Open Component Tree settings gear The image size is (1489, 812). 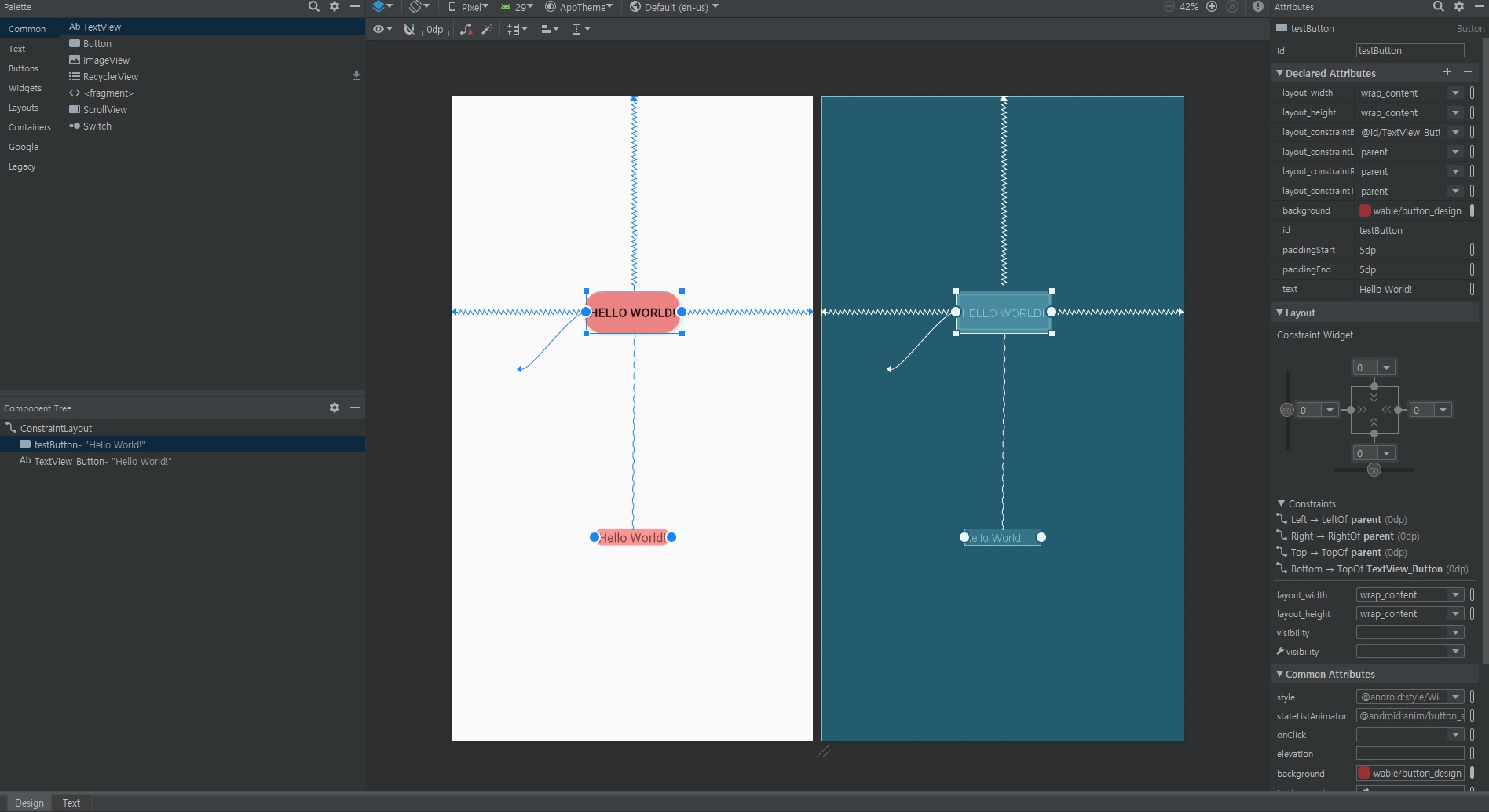(335, 408)
